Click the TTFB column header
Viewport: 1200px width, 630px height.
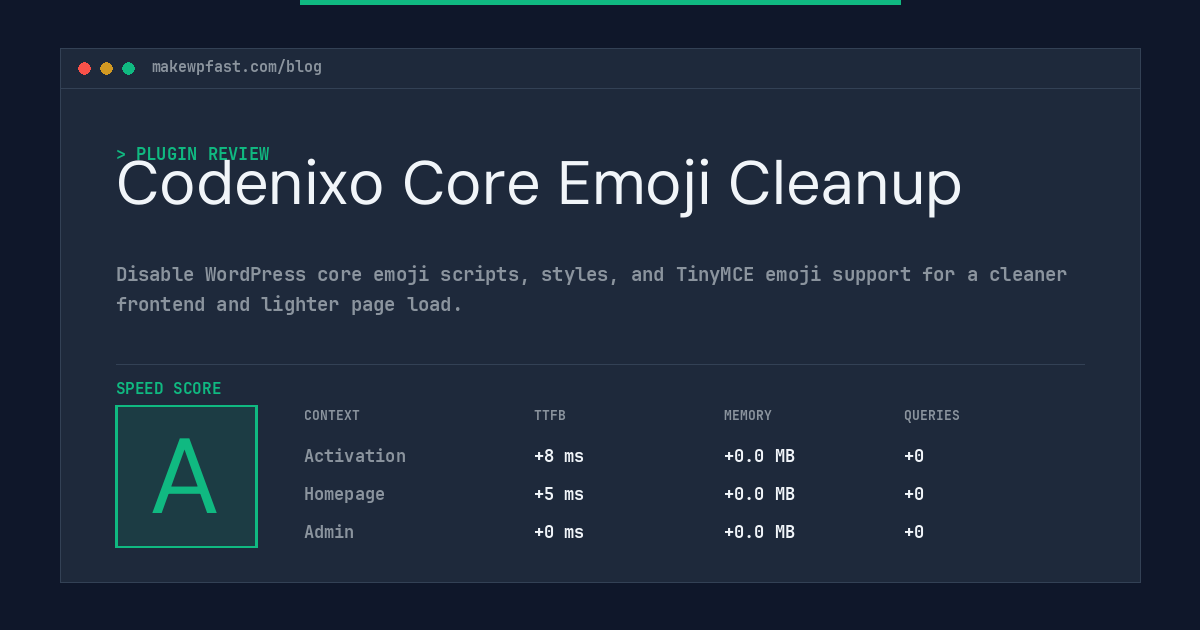[550, 416]
